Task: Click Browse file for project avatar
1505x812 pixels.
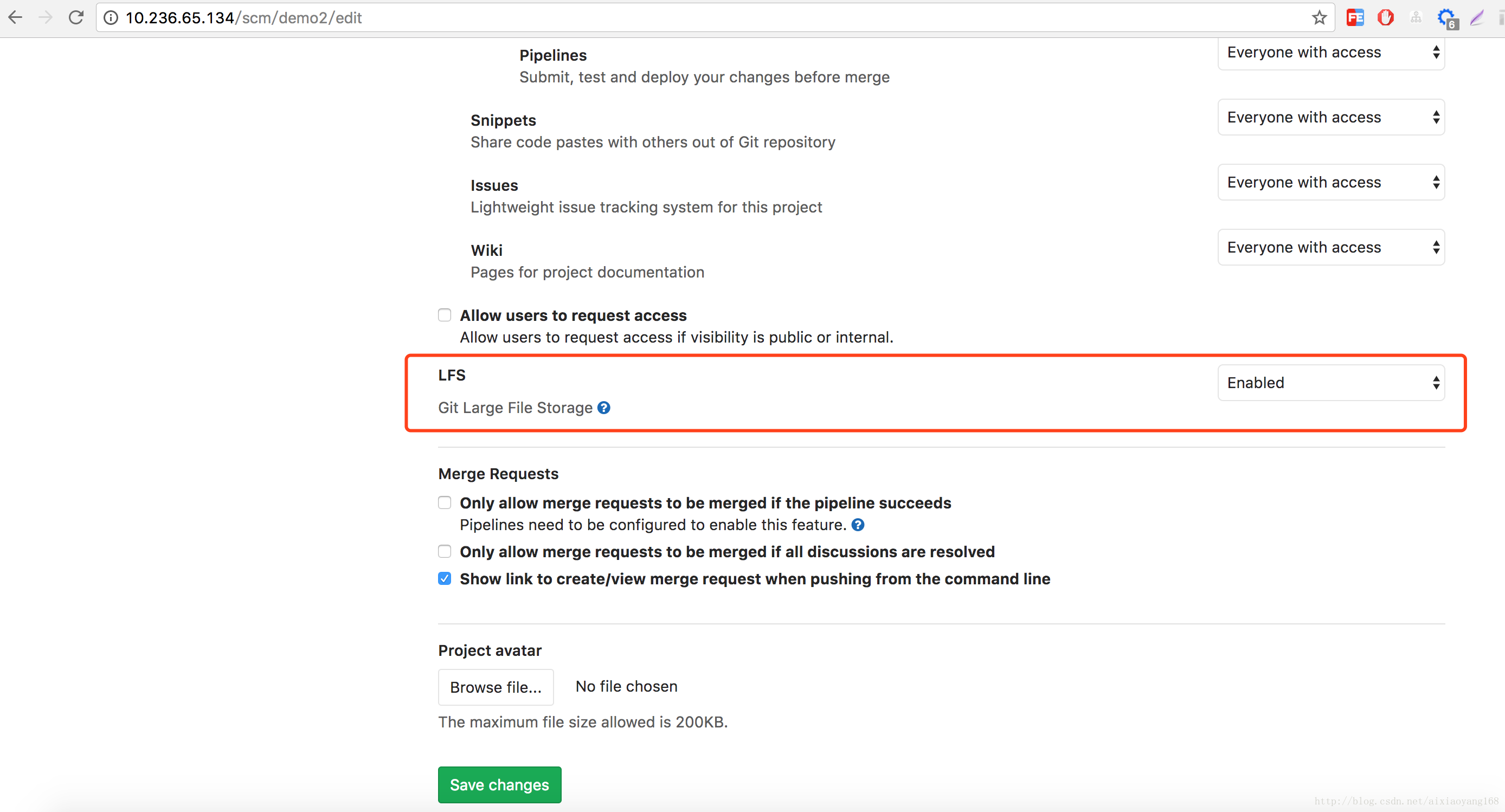Action: coord(498,687)
